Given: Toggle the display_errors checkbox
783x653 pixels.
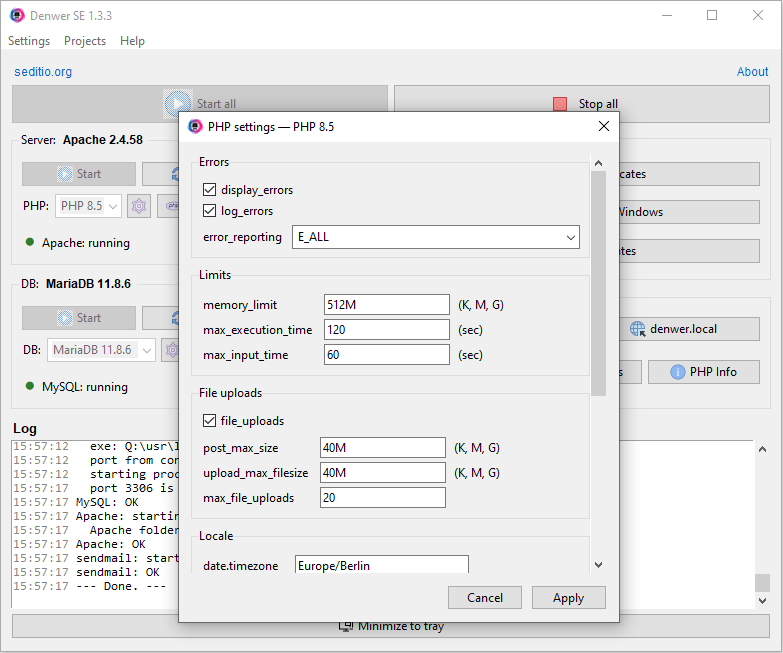Looking at the screenshot, I should (x=209, y=190).
